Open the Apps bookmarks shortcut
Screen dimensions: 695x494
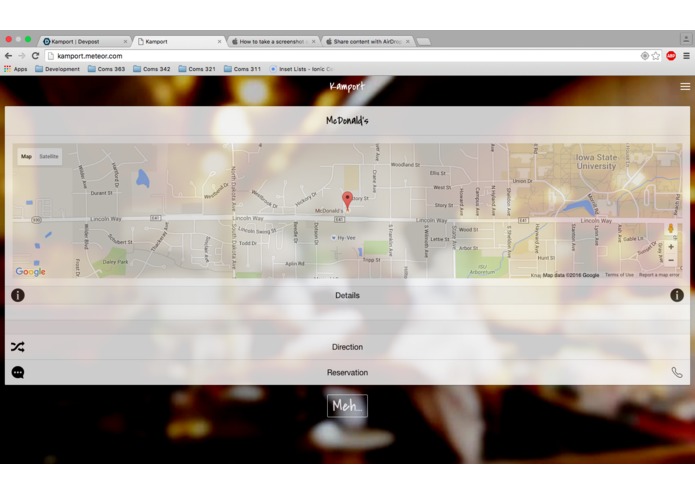tap(16, 69)
